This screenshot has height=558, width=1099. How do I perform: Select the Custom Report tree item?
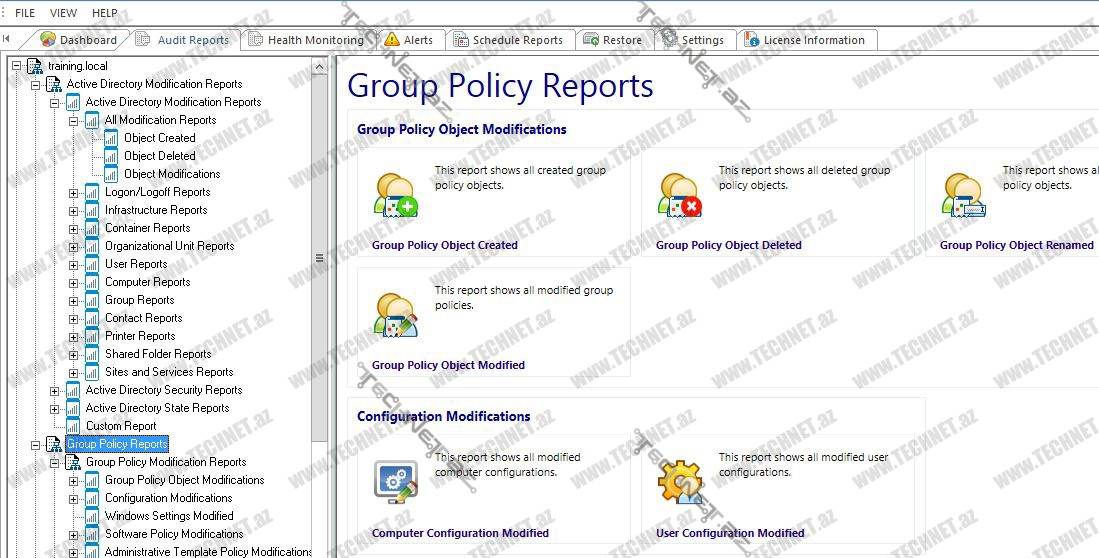(x=121, y=426)
